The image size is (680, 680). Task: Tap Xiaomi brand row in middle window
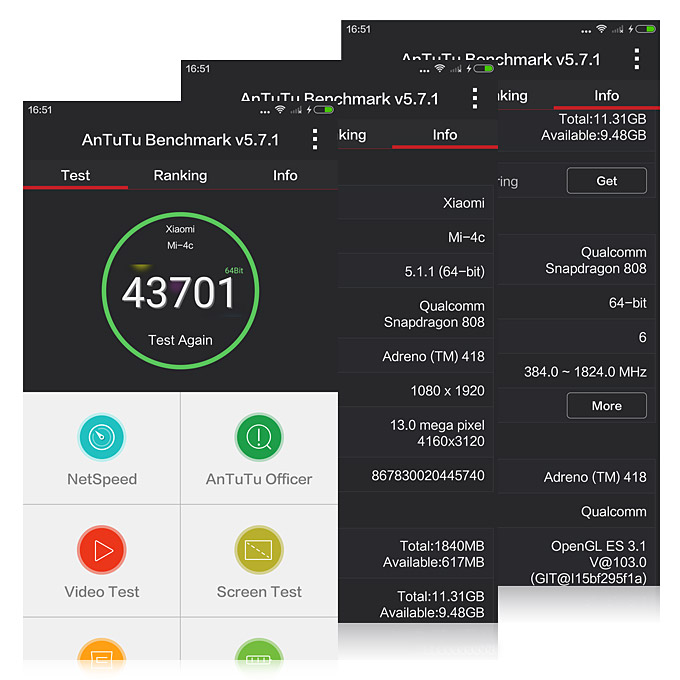coord(415,203)
